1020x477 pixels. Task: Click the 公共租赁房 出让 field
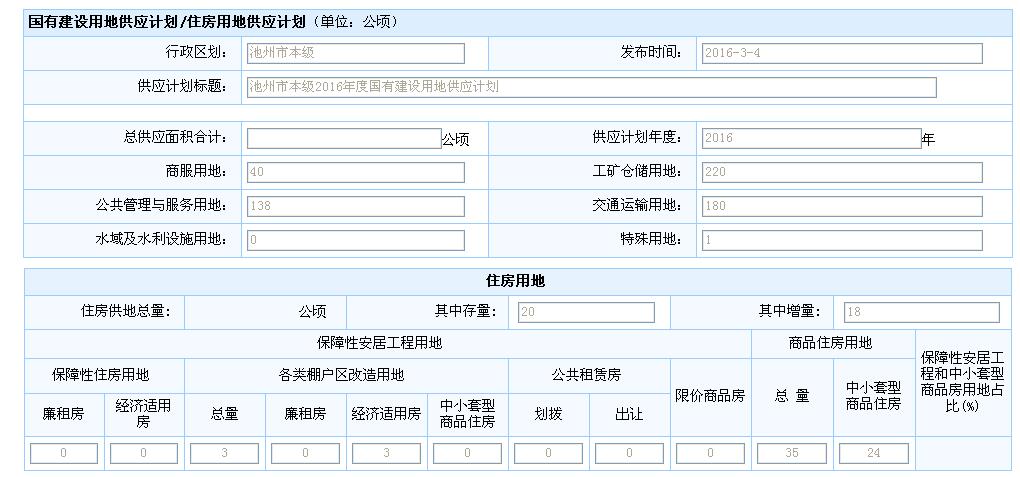(629, 454)
